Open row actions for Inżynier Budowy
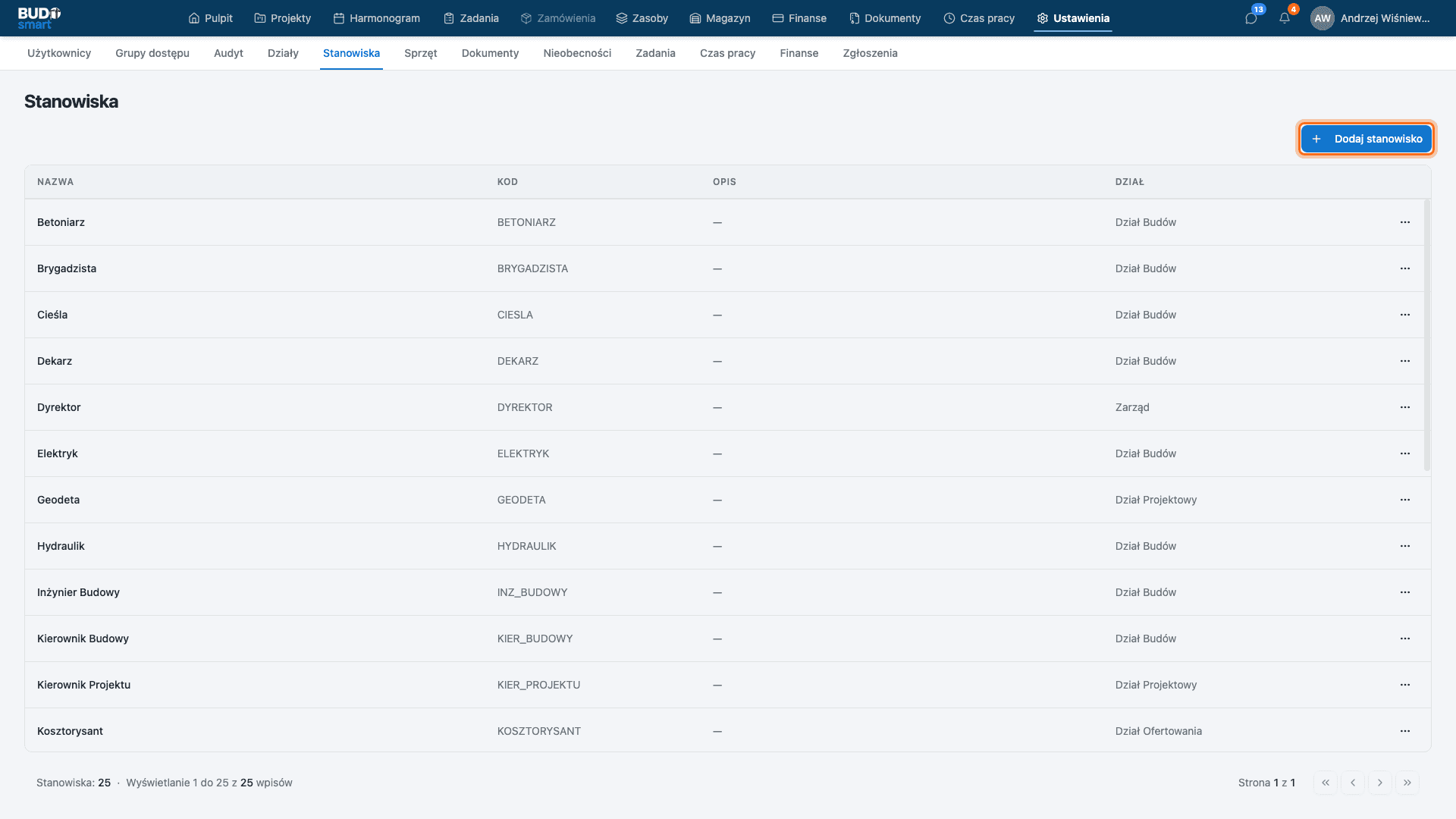Viewport: 1456px width, 819px height. coord(1405,592)
